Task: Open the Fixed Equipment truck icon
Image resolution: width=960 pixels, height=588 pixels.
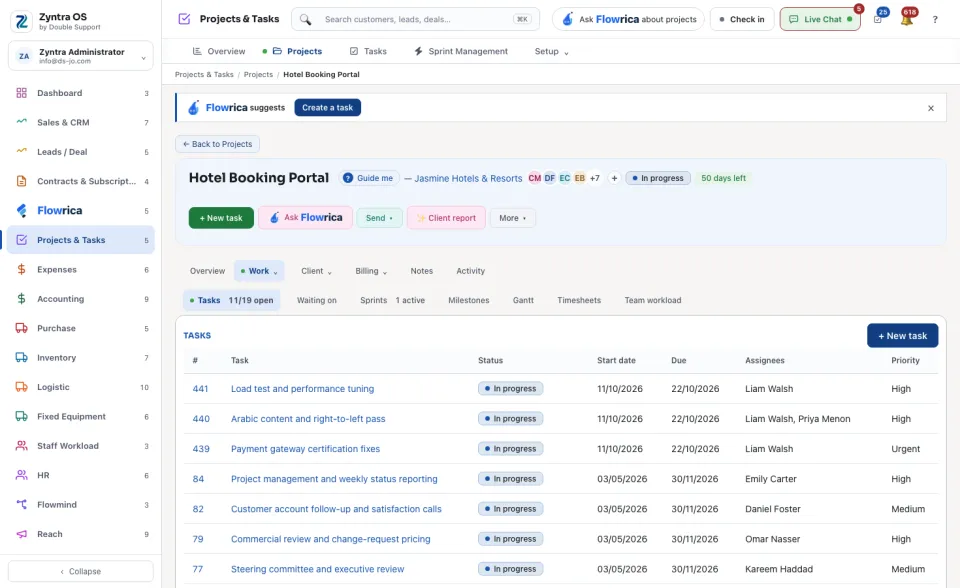Action: [21, 416]
